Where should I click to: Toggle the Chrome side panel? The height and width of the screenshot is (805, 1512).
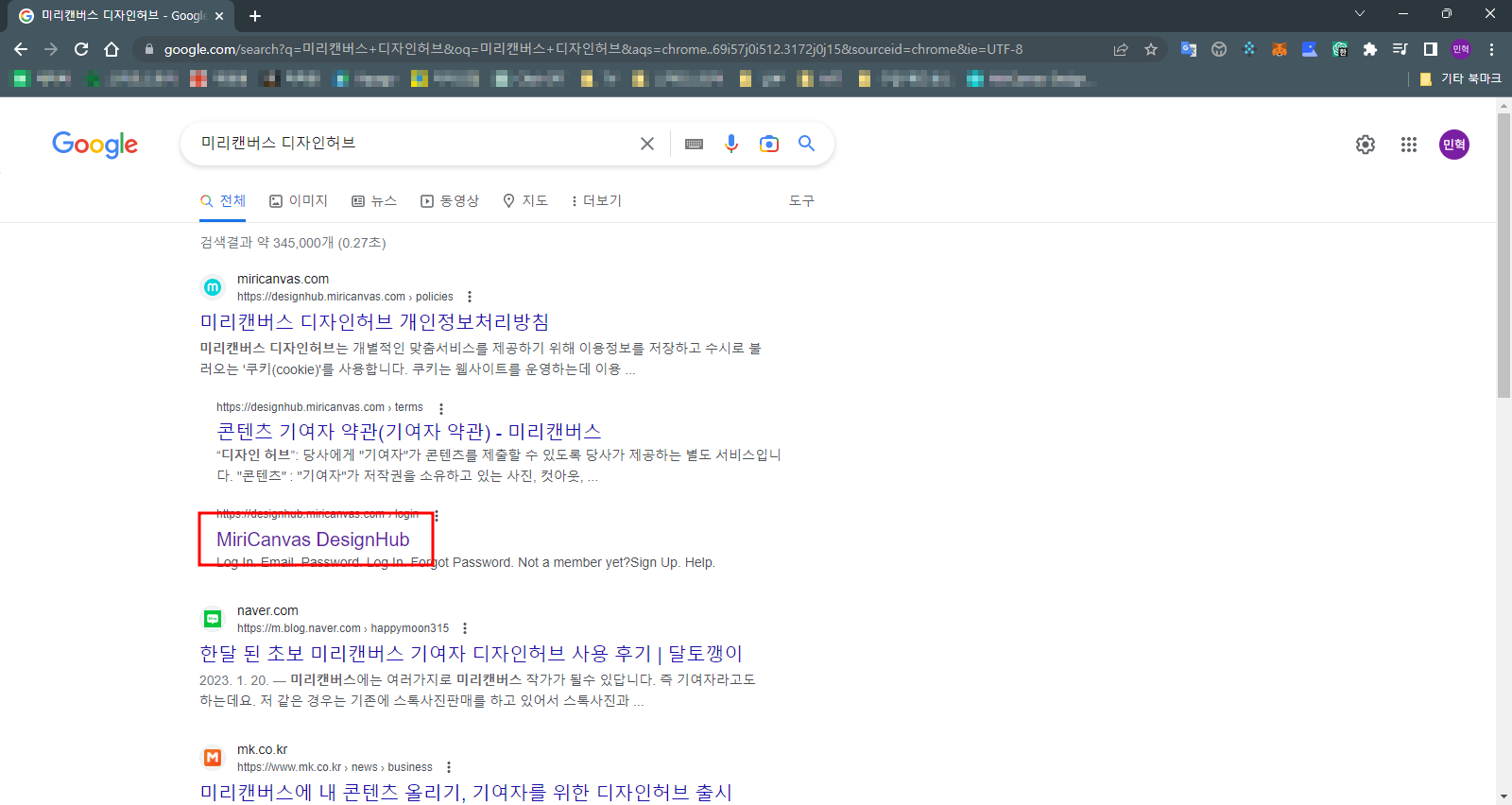(x=1431, y=49)
